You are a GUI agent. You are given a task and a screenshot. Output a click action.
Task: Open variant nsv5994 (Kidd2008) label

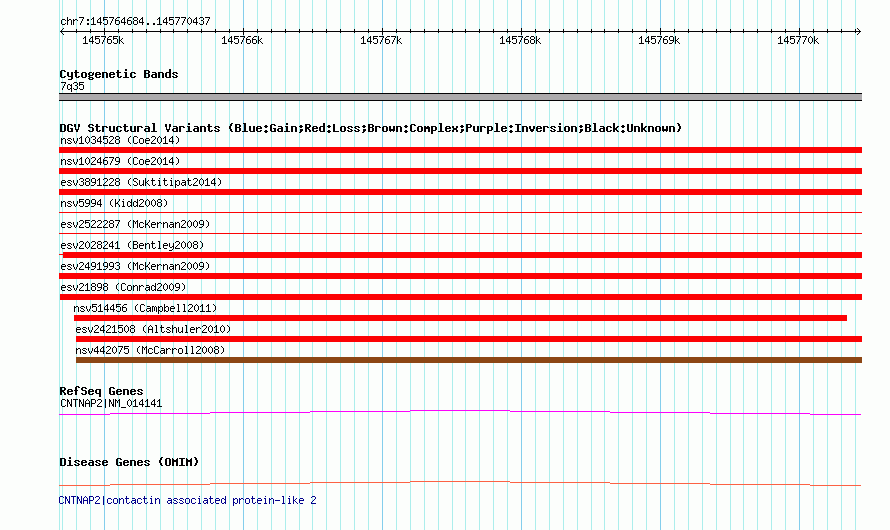pos(114,203)
